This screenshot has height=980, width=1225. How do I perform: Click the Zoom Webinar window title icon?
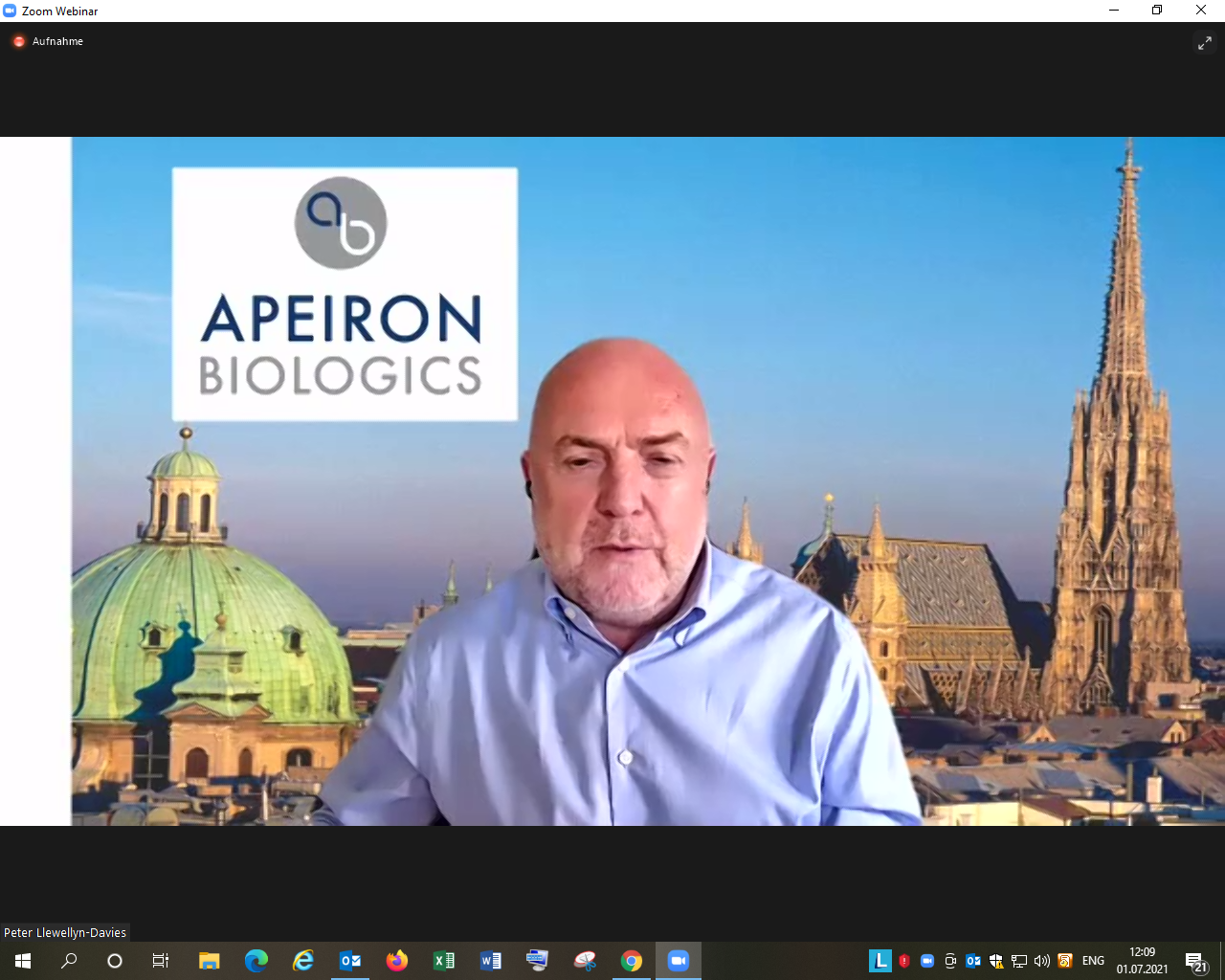pos(10,11)
